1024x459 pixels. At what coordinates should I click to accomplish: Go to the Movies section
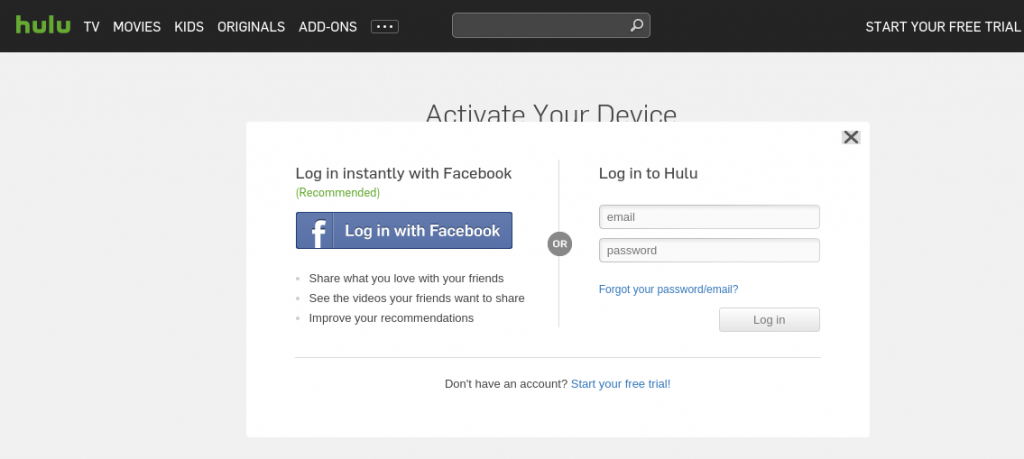coord(137,27)
